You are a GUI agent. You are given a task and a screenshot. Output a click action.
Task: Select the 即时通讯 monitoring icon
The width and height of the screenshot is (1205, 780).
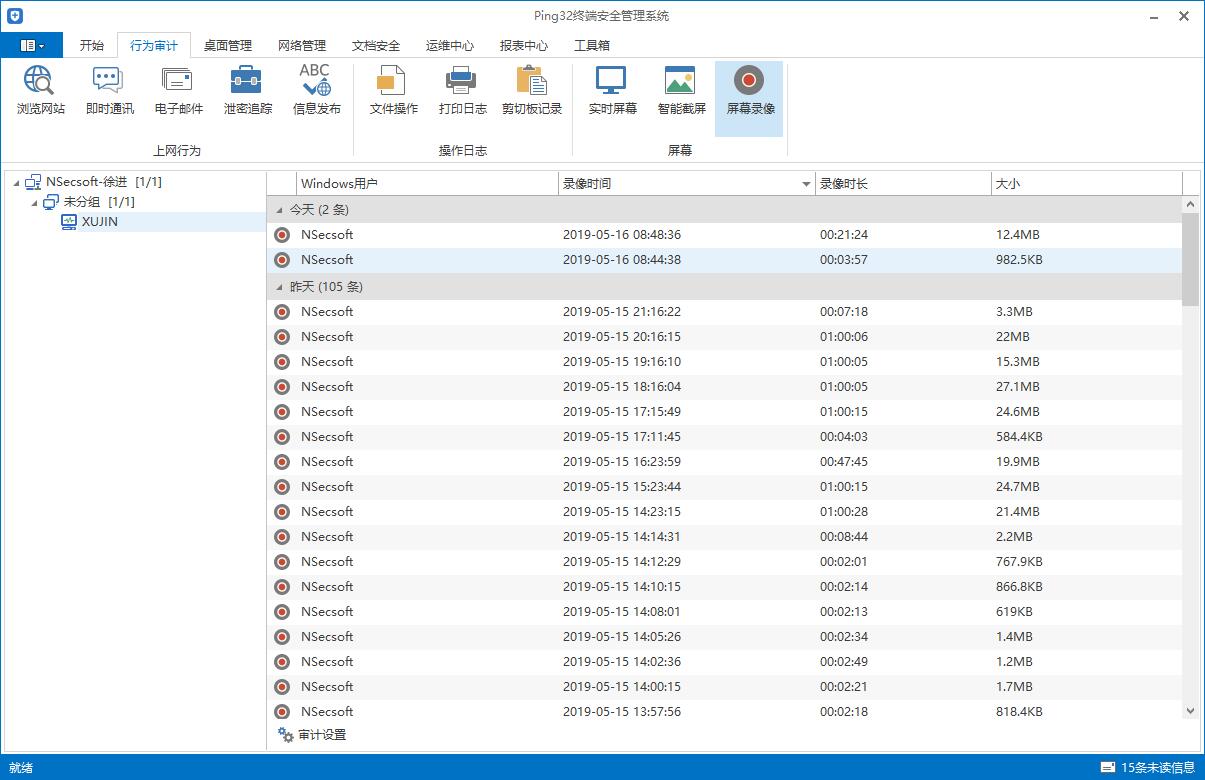click(108, 90)
